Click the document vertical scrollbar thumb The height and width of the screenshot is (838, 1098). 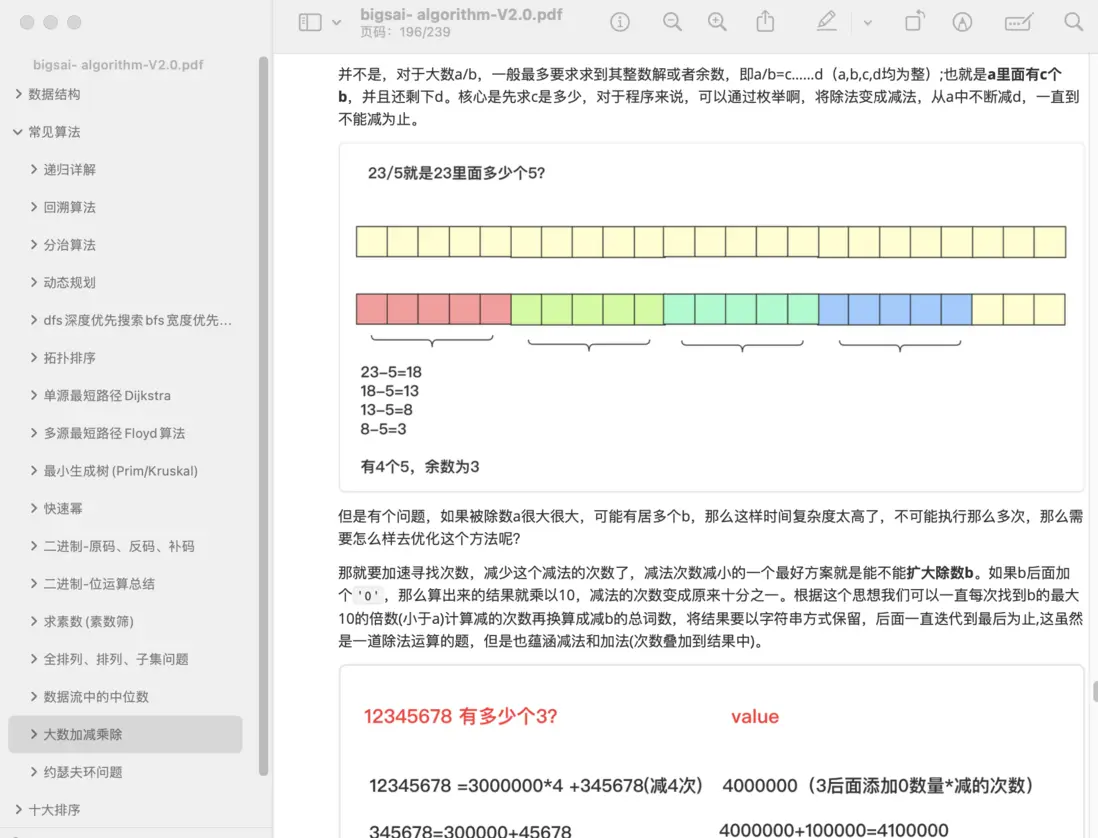click(1094, 691)
